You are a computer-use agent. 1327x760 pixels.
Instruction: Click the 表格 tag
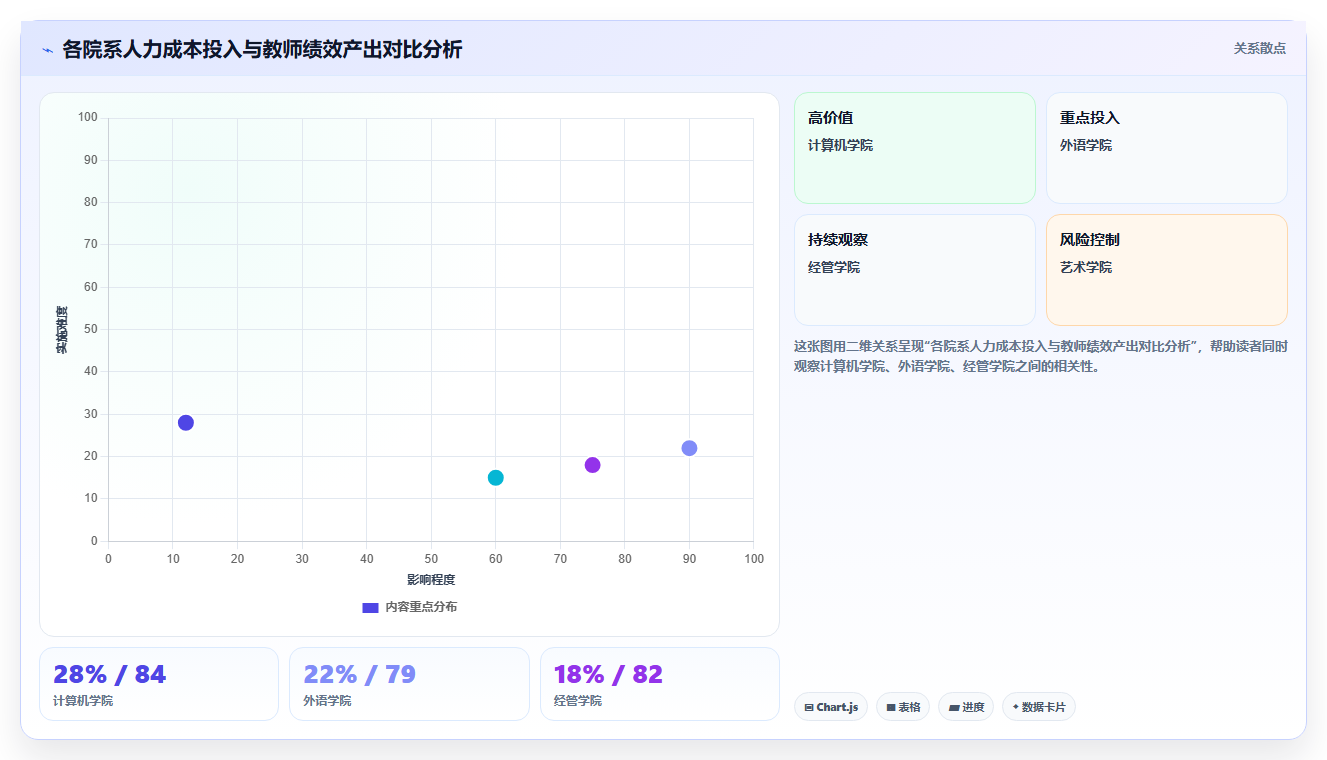coord(903,707)
